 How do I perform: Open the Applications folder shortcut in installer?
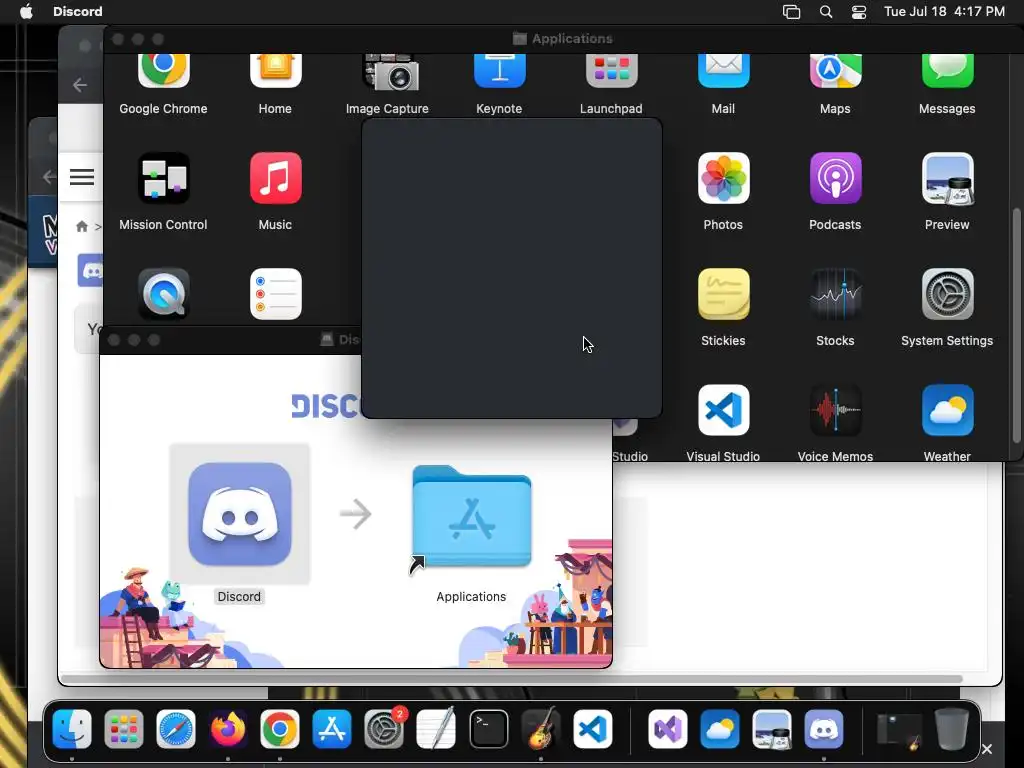coord(472,516)
